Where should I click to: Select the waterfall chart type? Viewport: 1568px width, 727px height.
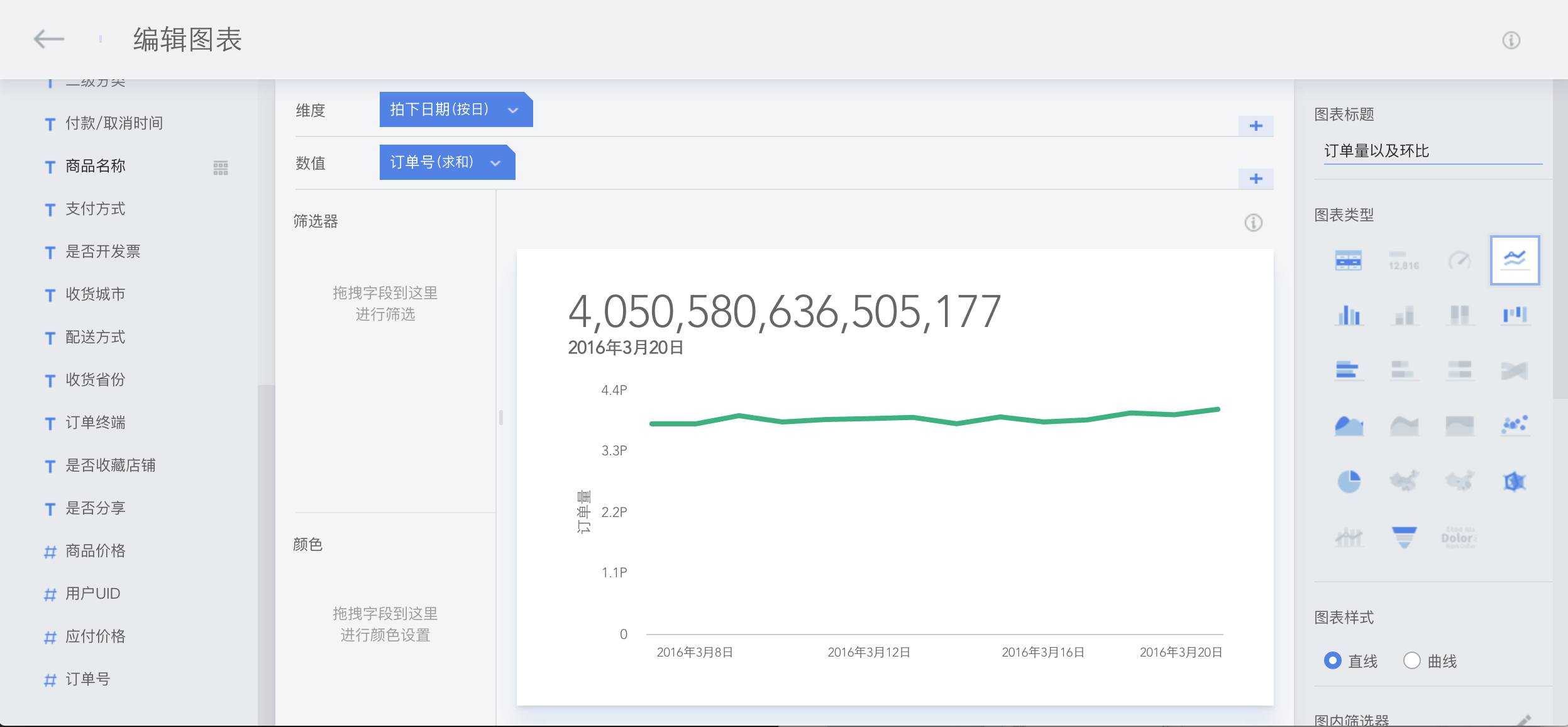[x=1515, y=315]
